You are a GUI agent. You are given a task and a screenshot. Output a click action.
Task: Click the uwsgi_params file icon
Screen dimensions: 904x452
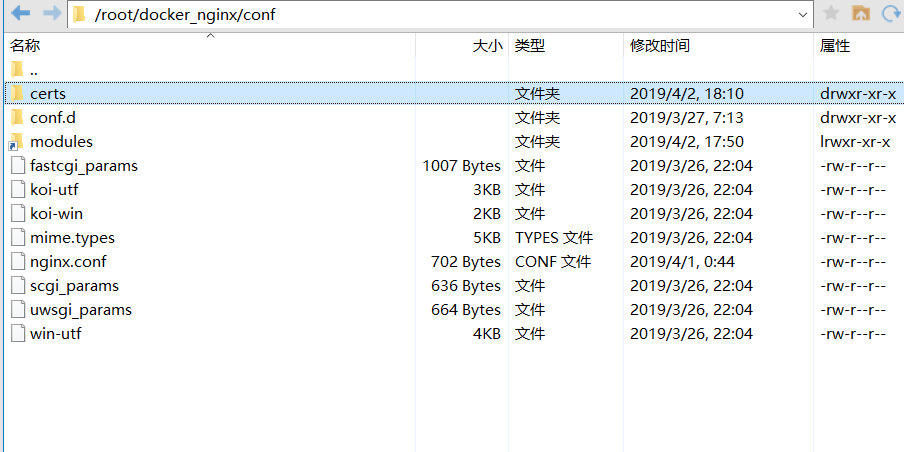18,310
